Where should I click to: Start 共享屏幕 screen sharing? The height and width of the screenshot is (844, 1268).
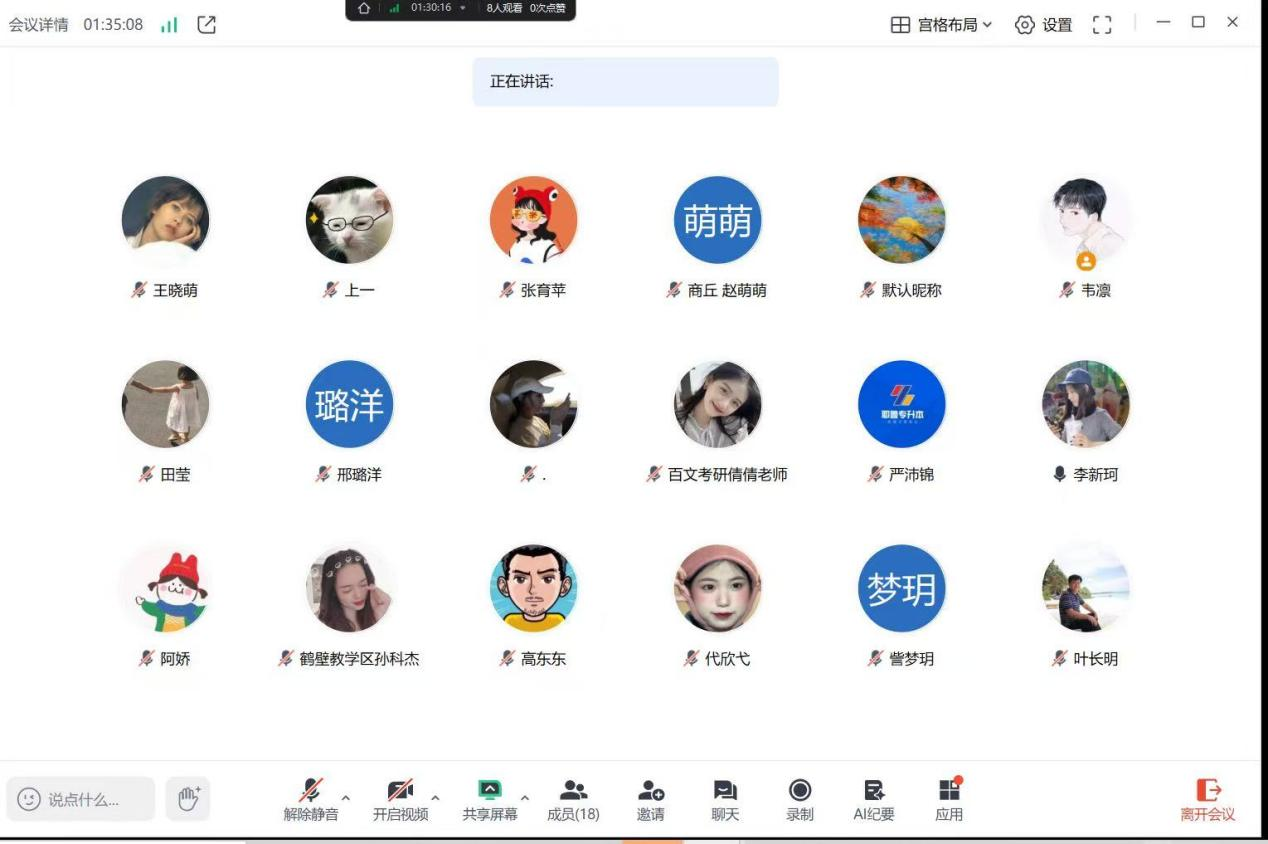point(489,800)
